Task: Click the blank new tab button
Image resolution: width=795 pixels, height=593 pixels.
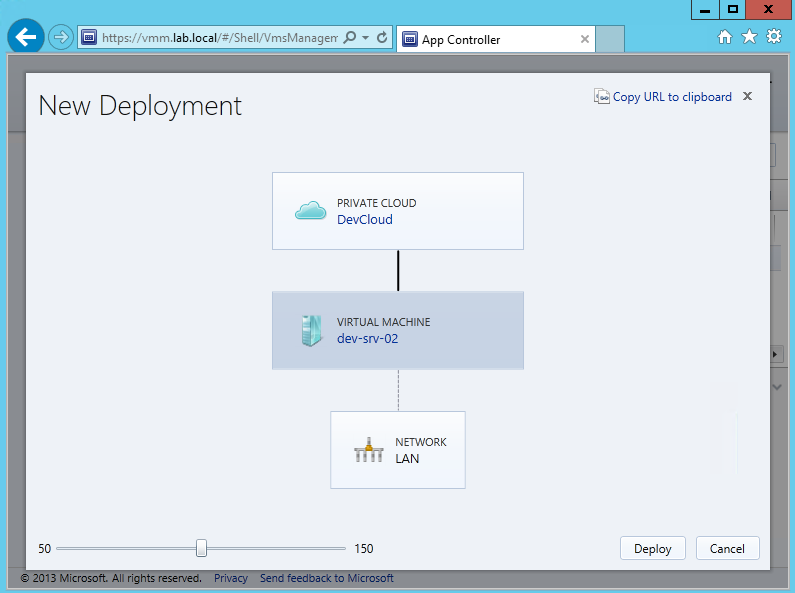Action: [609, 39]
